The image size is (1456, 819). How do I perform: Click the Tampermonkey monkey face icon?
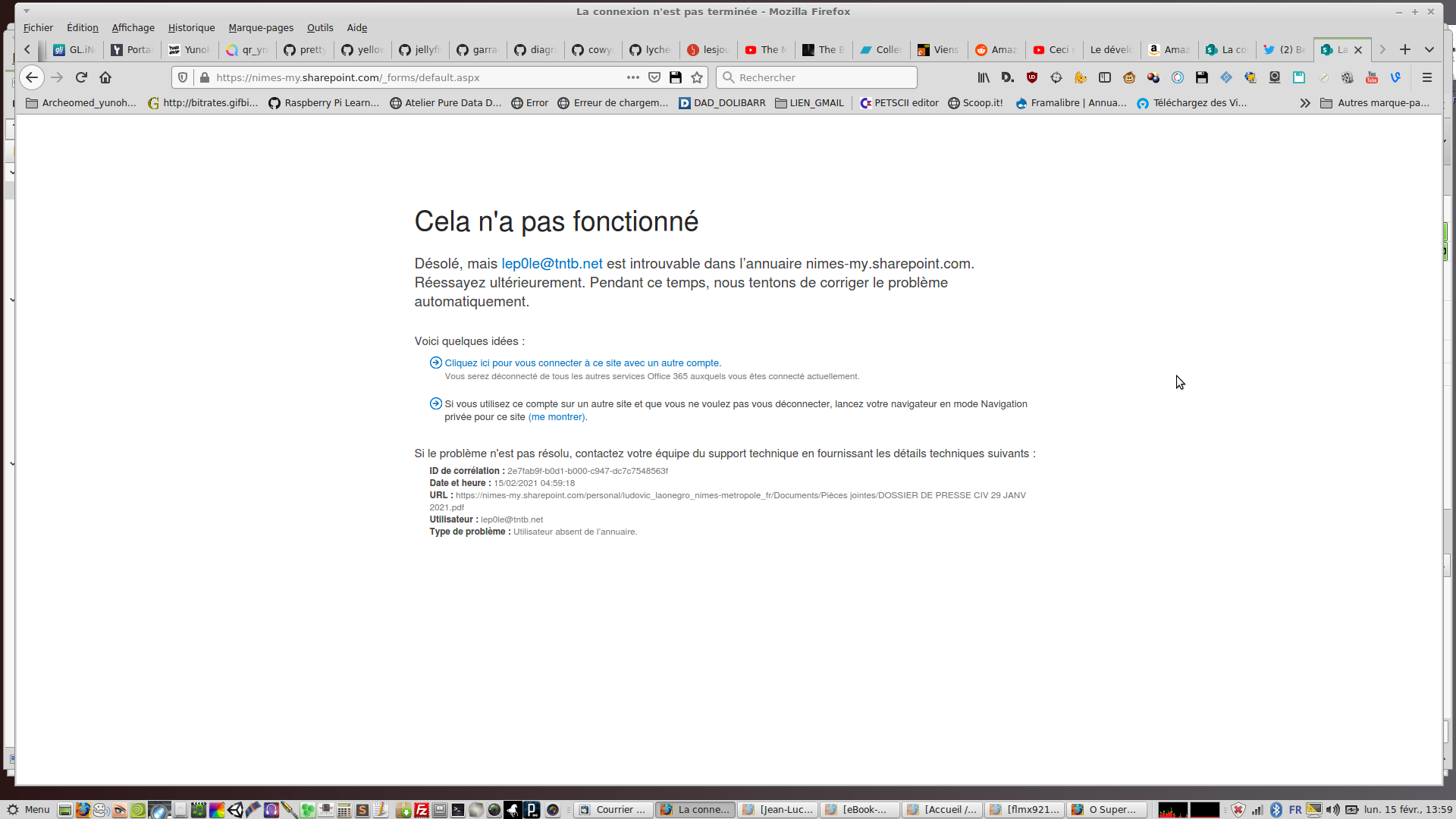click(x=1129, y=77)
